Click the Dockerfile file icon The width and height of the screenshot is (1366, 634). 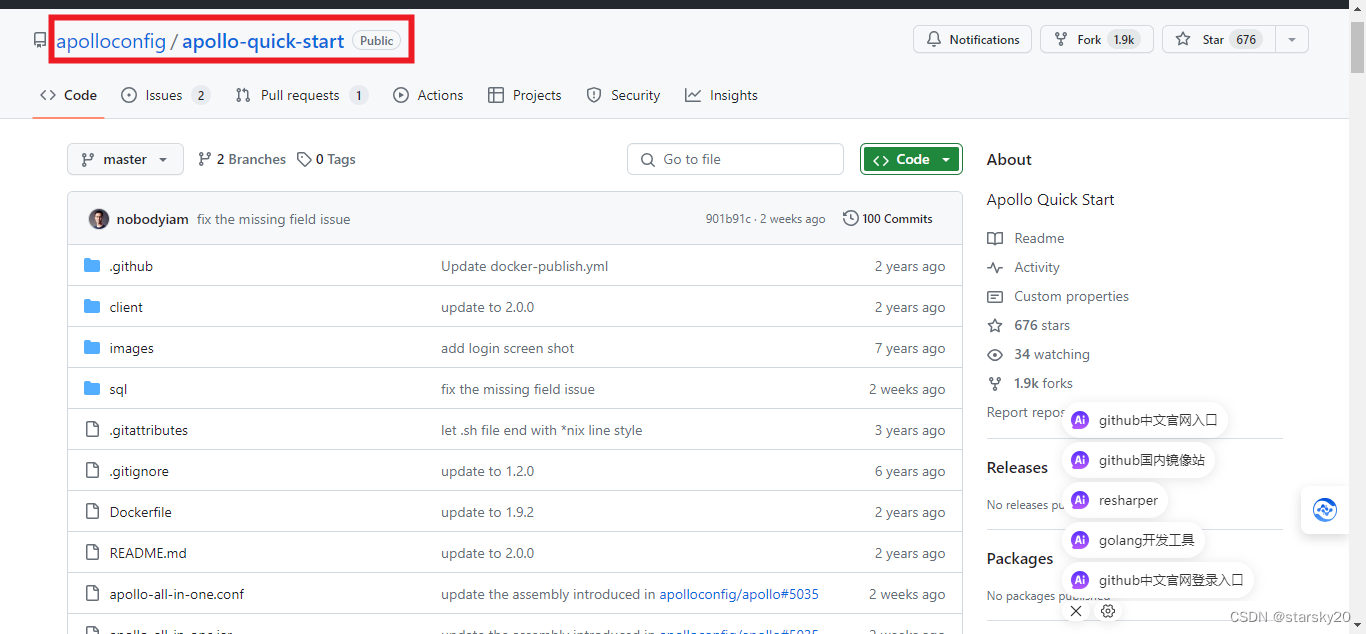click(x=92, y=512)
